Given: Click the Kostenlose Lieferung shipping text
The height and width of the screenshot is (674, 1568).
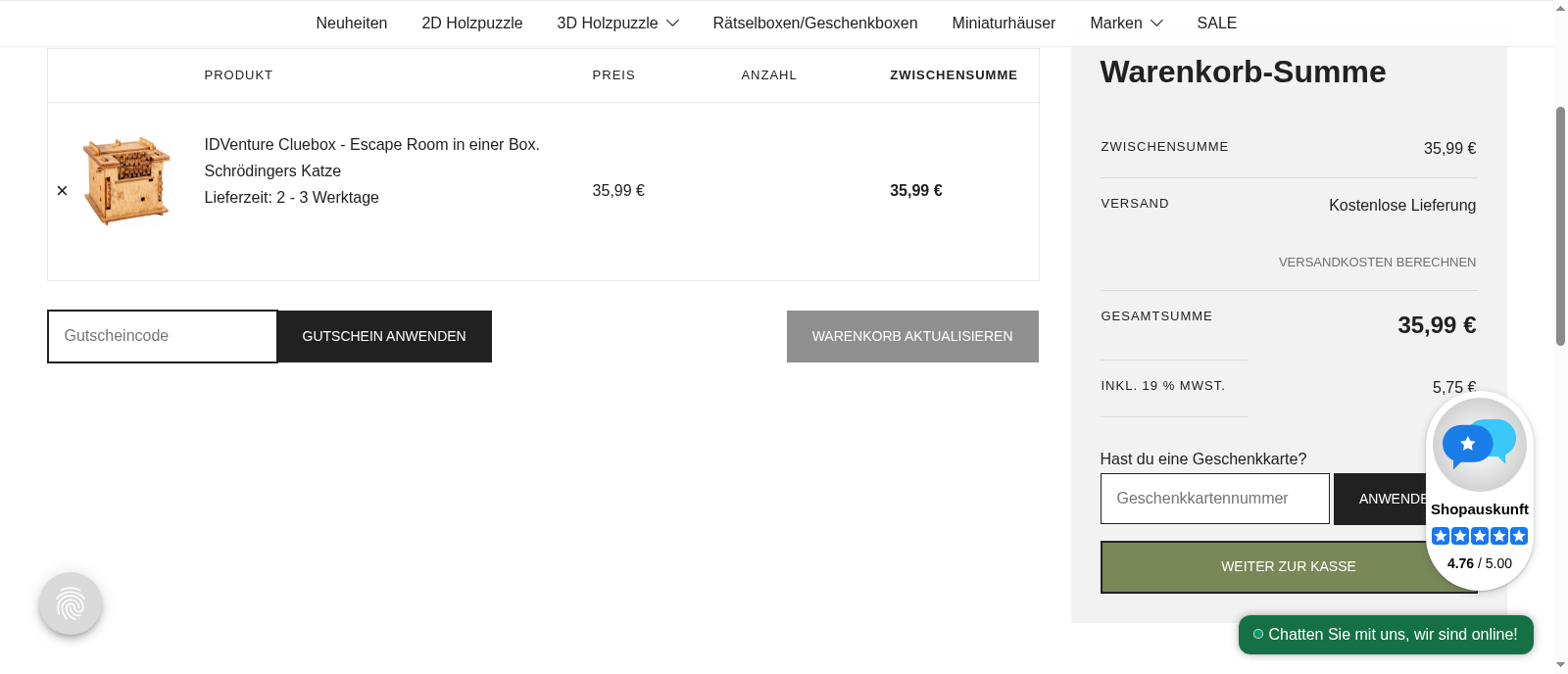Looking at the screenshot, I should click(1402, 205).
